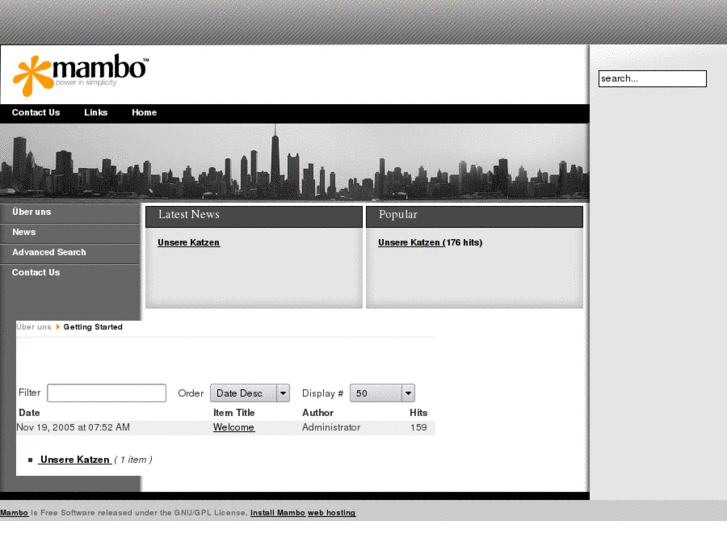Click the Author column header

pos(318,413)
